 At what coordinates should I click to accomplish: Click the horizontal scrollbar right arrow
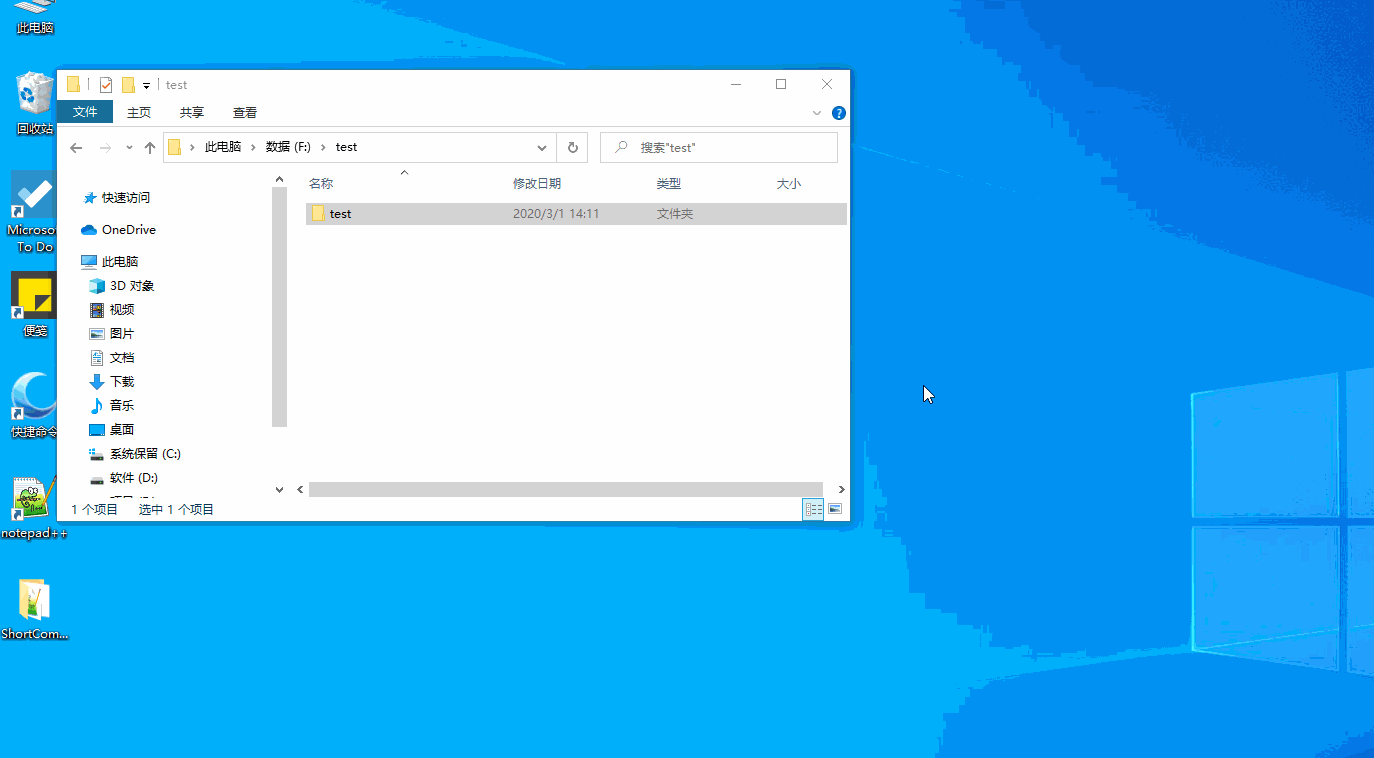[842, 490]
